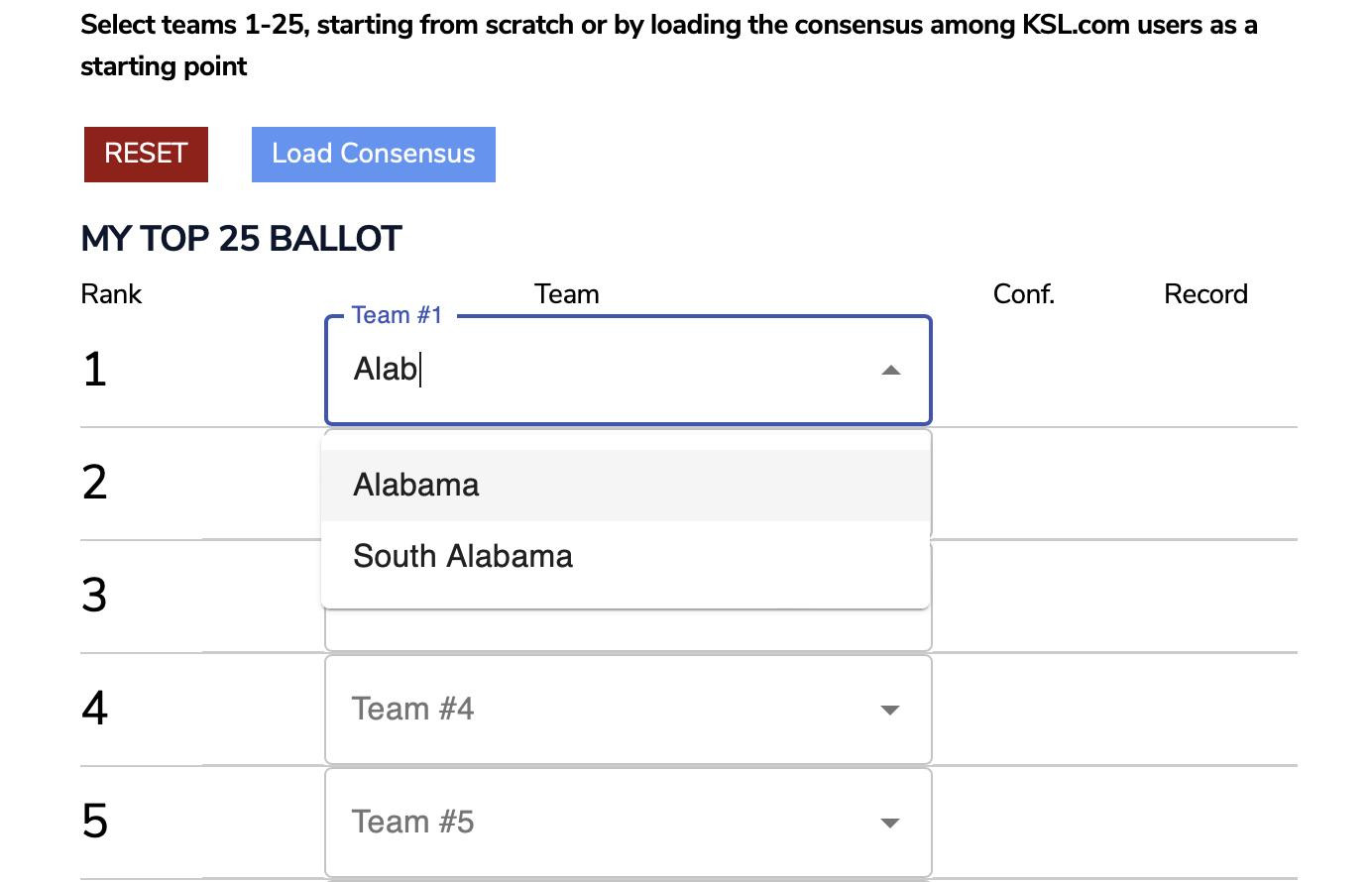This screenshot has width=1372, height=882.
Task: Click the Record column header
Action: 1205,294
